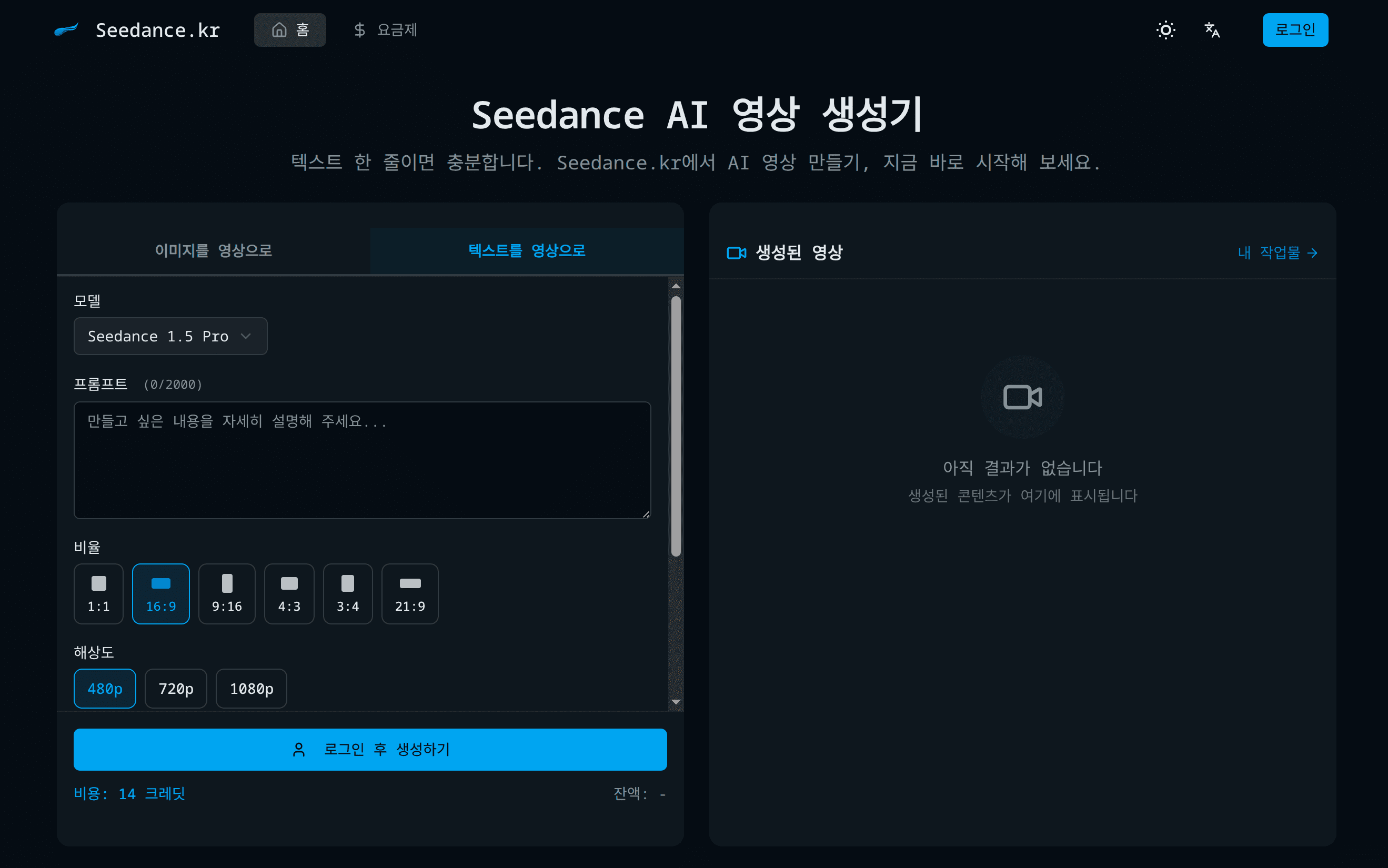Click the empty-state video camera icon
Viewport: 1388px width, 868px height.
click(x=1022, y=397)
